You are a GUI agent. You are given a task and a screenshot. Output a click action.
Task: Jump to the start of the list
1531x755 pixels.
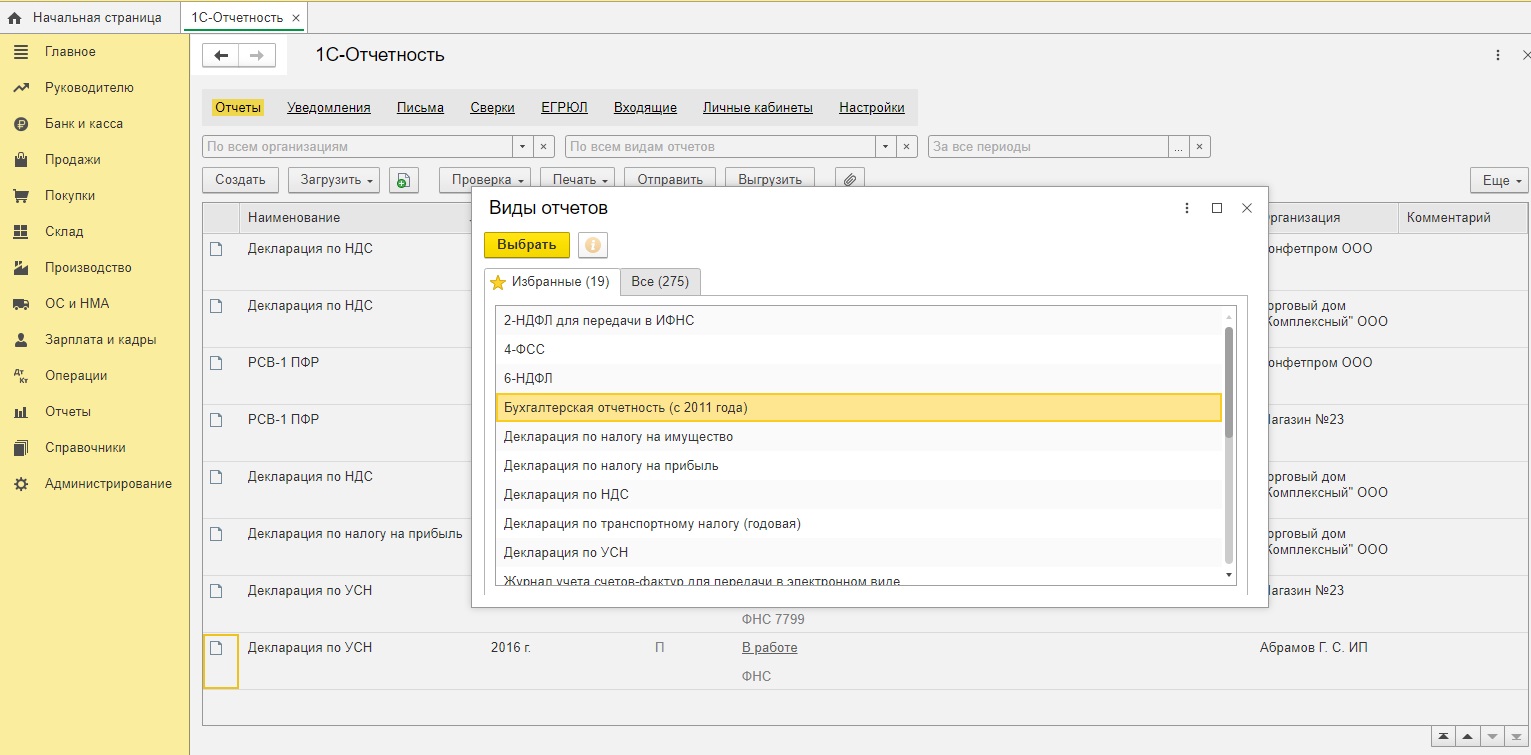1443,736
